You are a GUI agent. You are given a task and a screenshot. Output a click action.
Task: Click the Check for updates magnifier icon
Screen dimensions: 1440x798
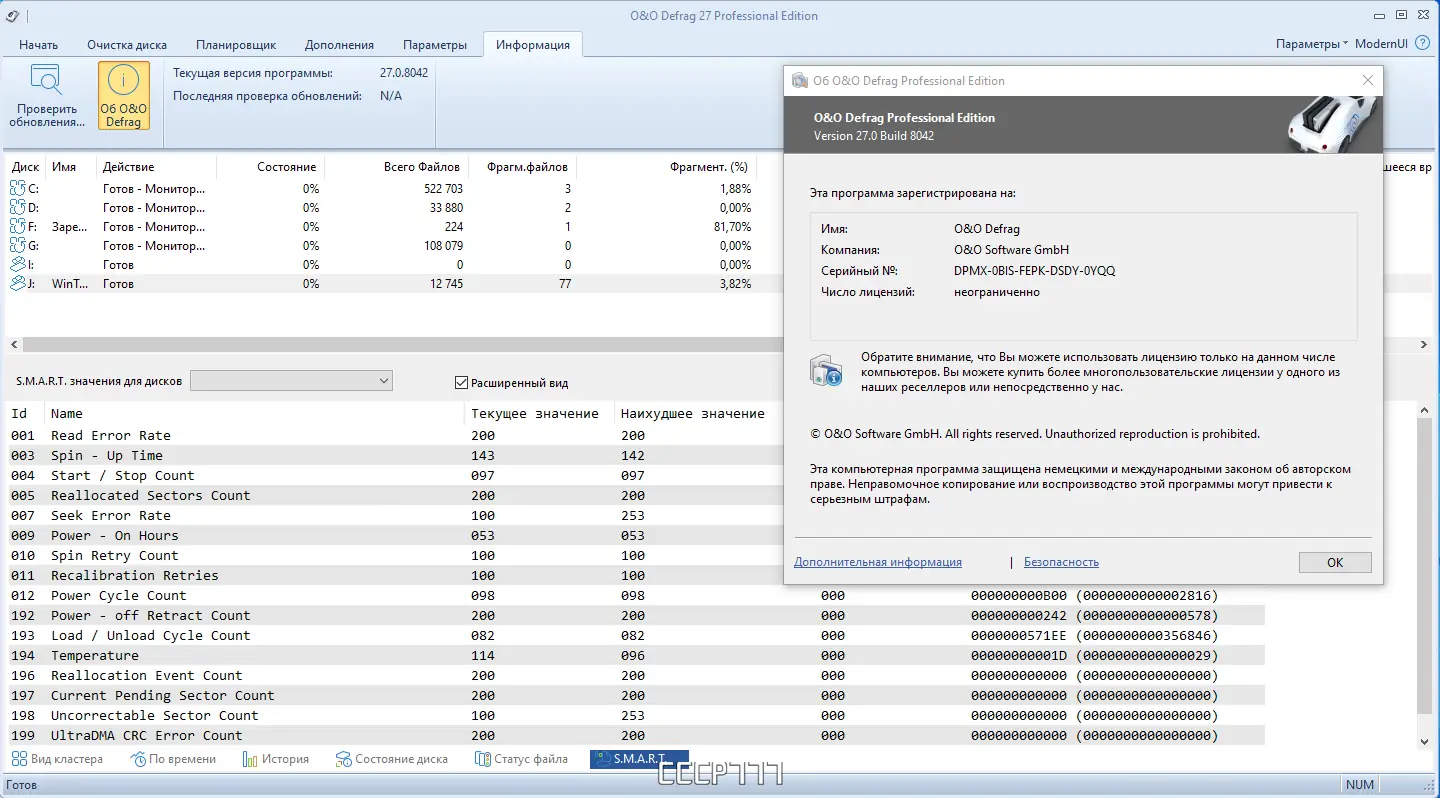[x=46, y=81]
